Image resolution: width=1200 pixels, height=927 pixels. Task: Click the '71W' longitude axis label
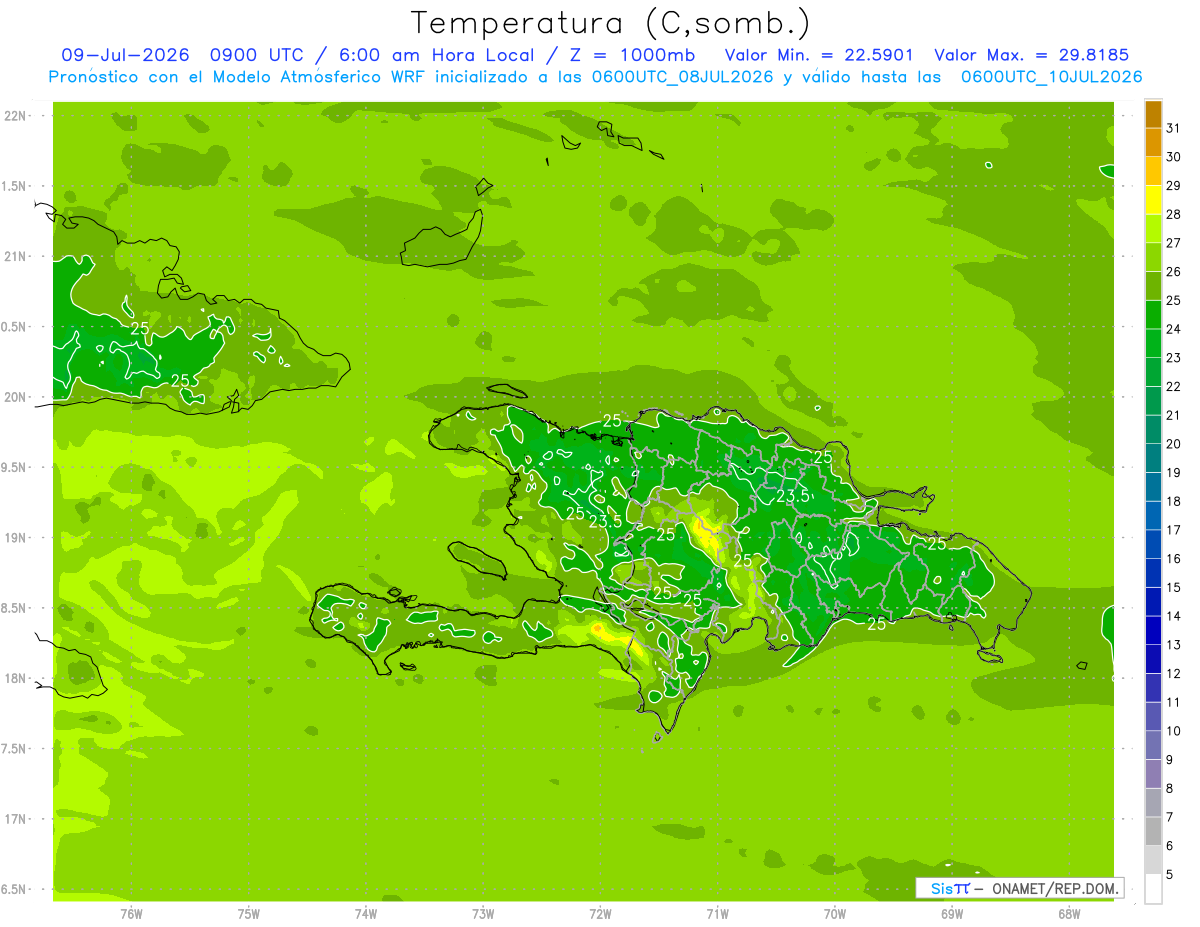(717, 914)
